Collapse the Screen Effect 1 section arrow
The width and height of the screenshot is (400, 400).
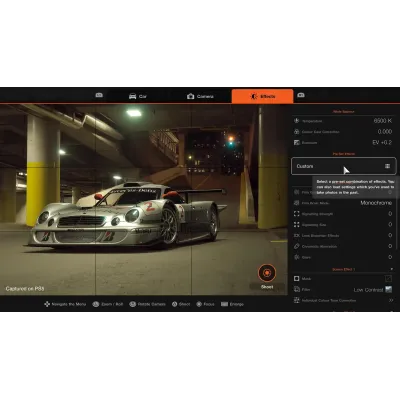392,269
